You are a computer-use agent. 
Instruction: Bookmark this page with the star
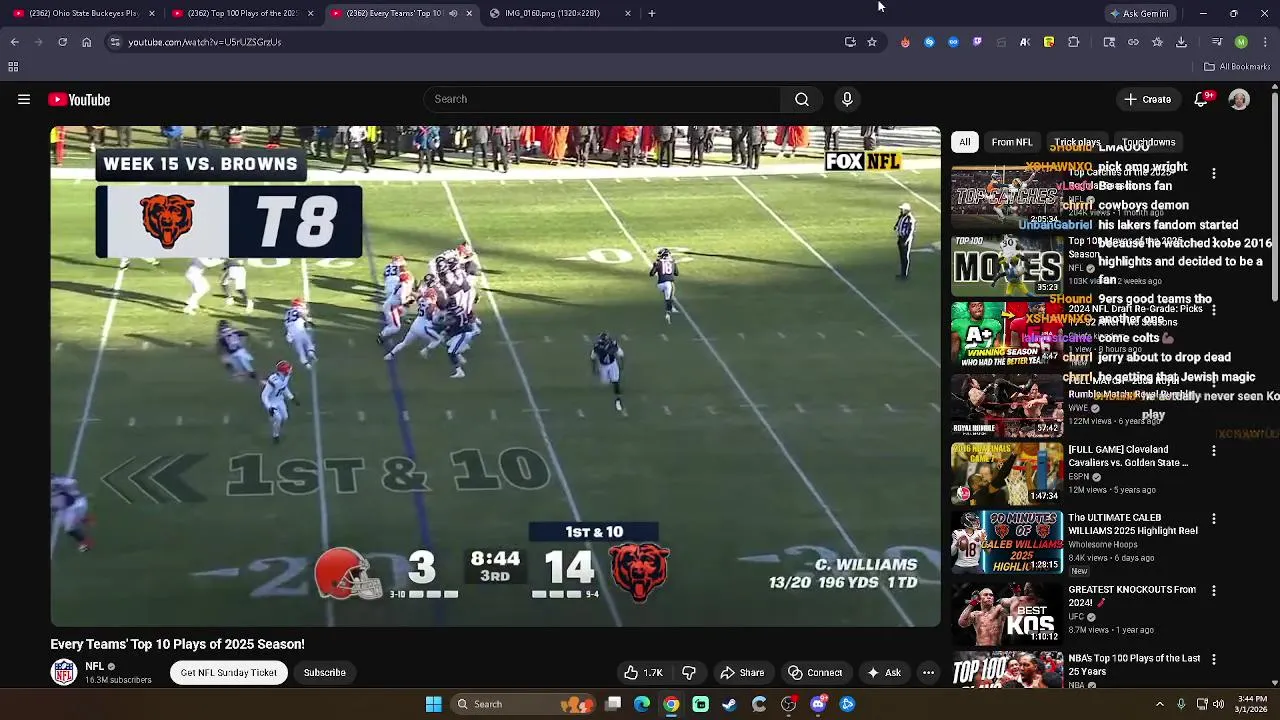point(872,42)
